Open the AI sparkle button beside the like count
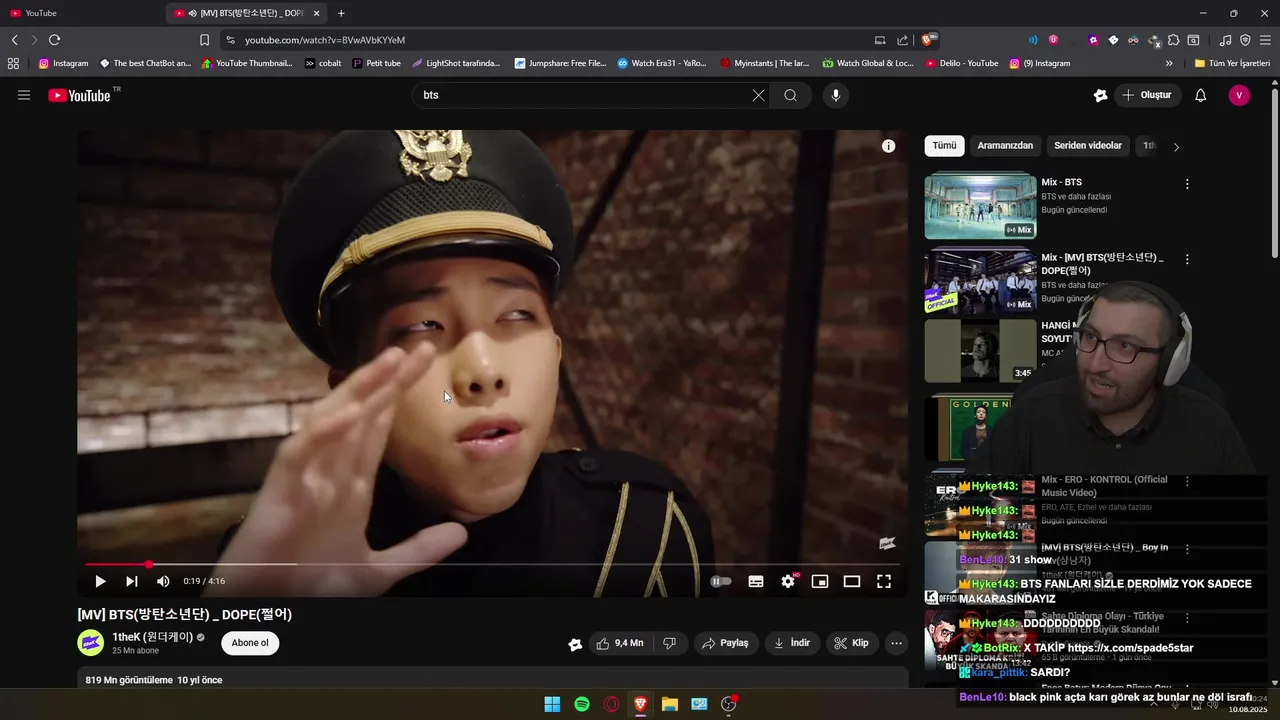The image size is (1280, 720). (x=575, y=644)
